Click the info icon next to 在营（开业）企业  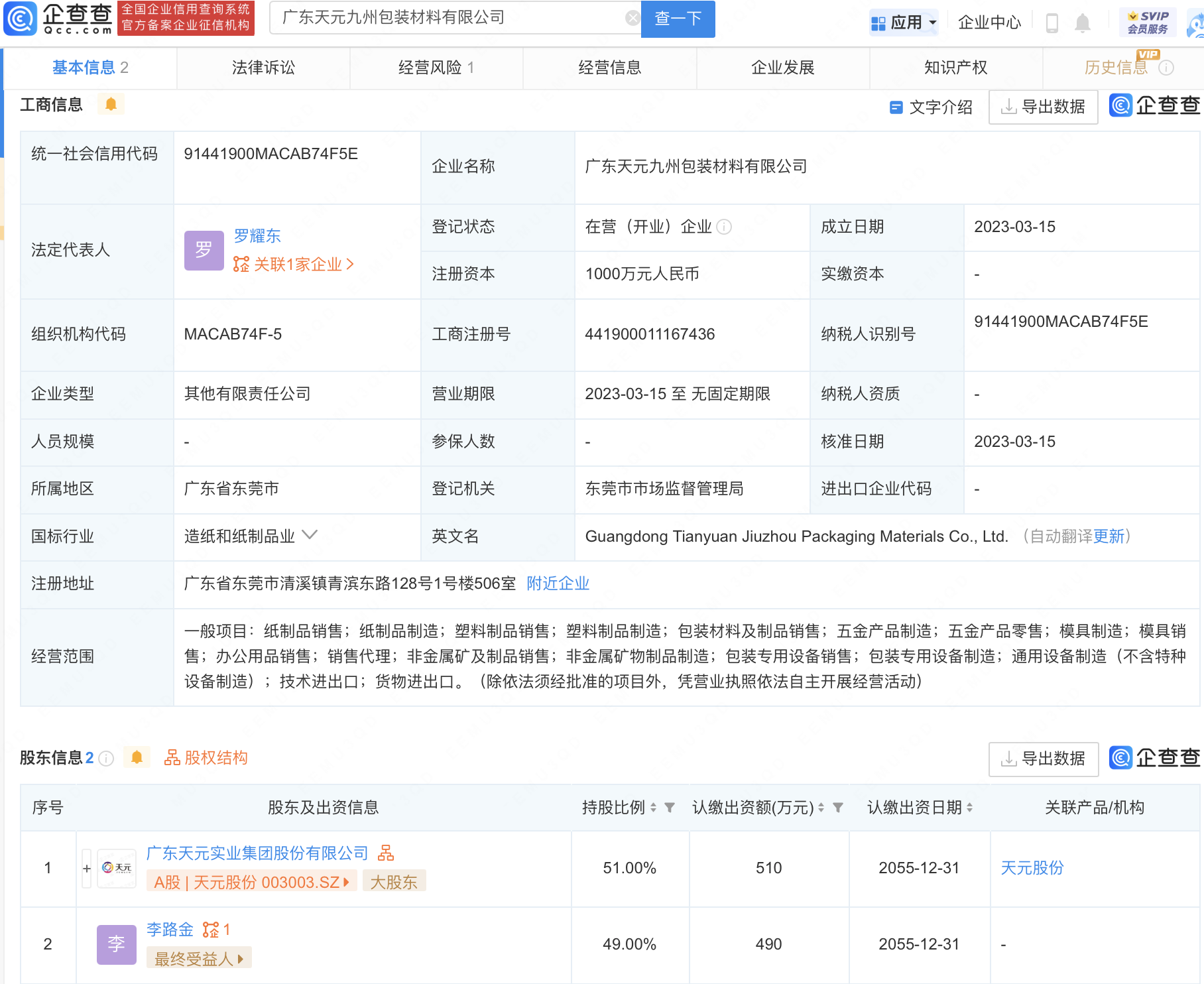pos(725,227)
